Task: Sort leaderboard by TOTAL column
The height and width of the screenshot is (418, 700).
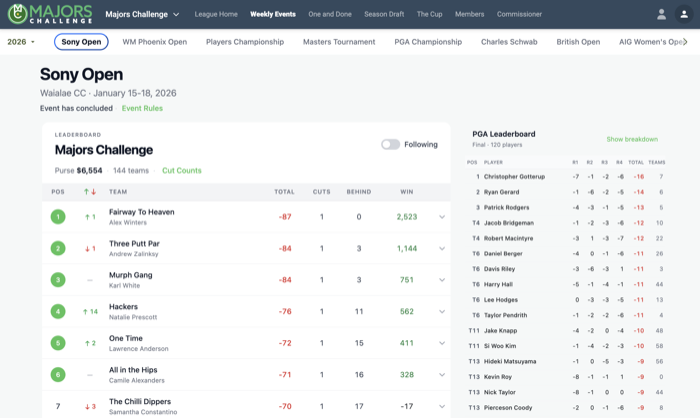Action: 284,192
